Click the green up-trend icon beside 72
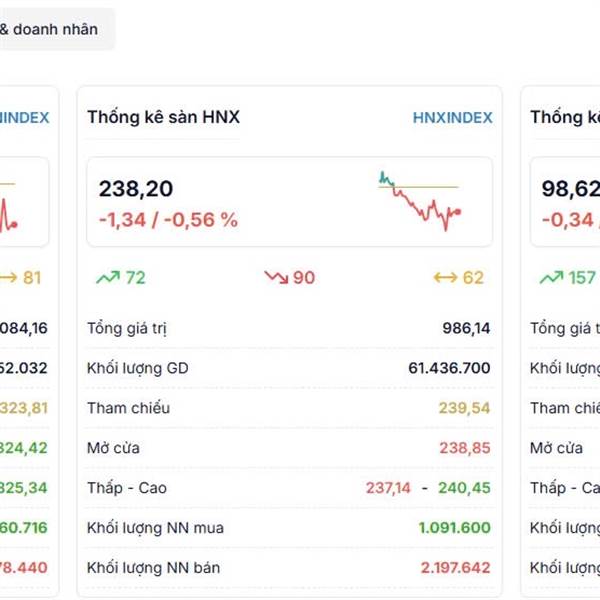 tap(108, 277)
